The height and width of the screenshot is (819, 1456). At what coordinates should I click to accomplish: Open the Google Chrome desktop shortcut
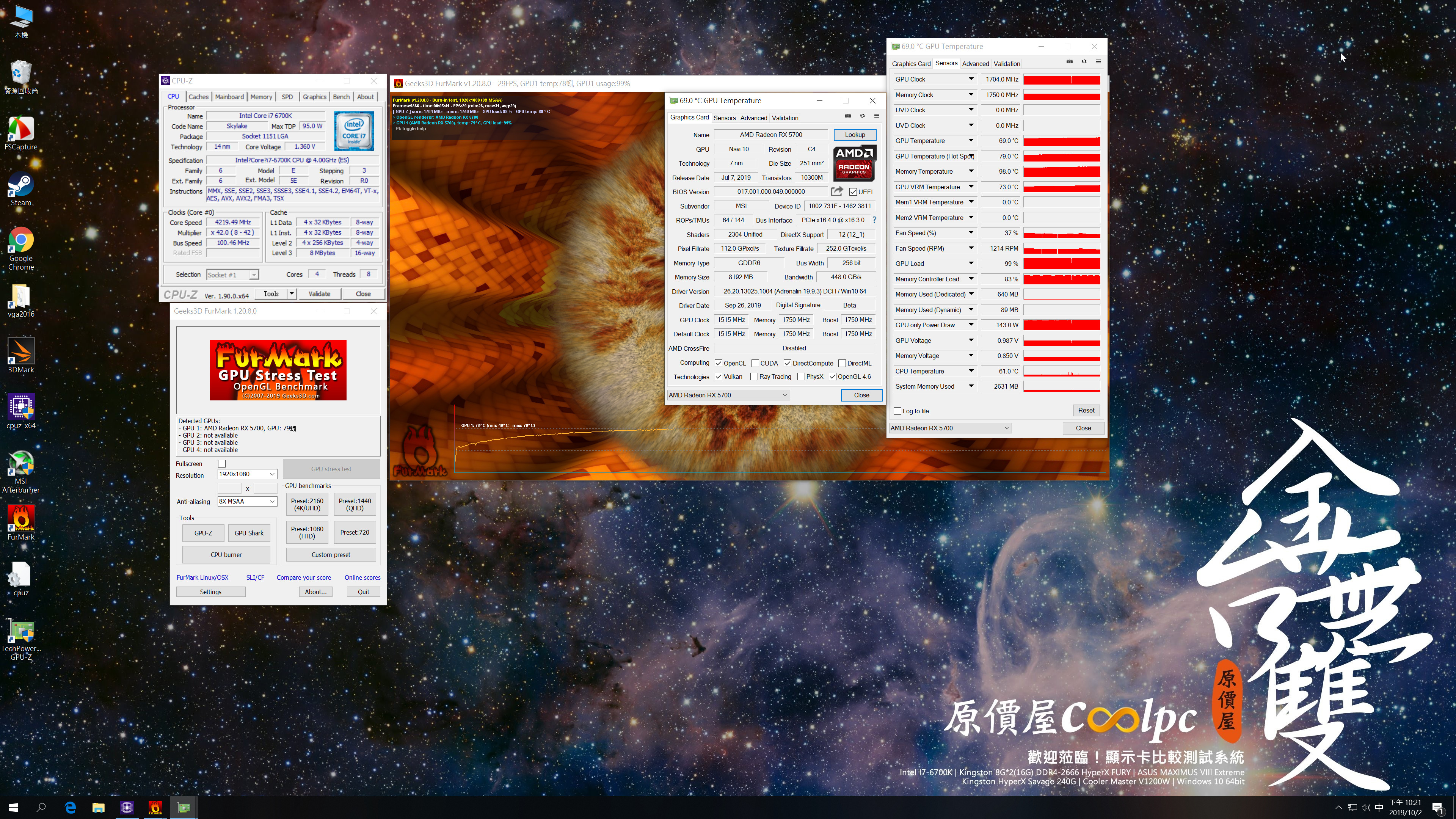pyautogui.click(x=21, y=249)
